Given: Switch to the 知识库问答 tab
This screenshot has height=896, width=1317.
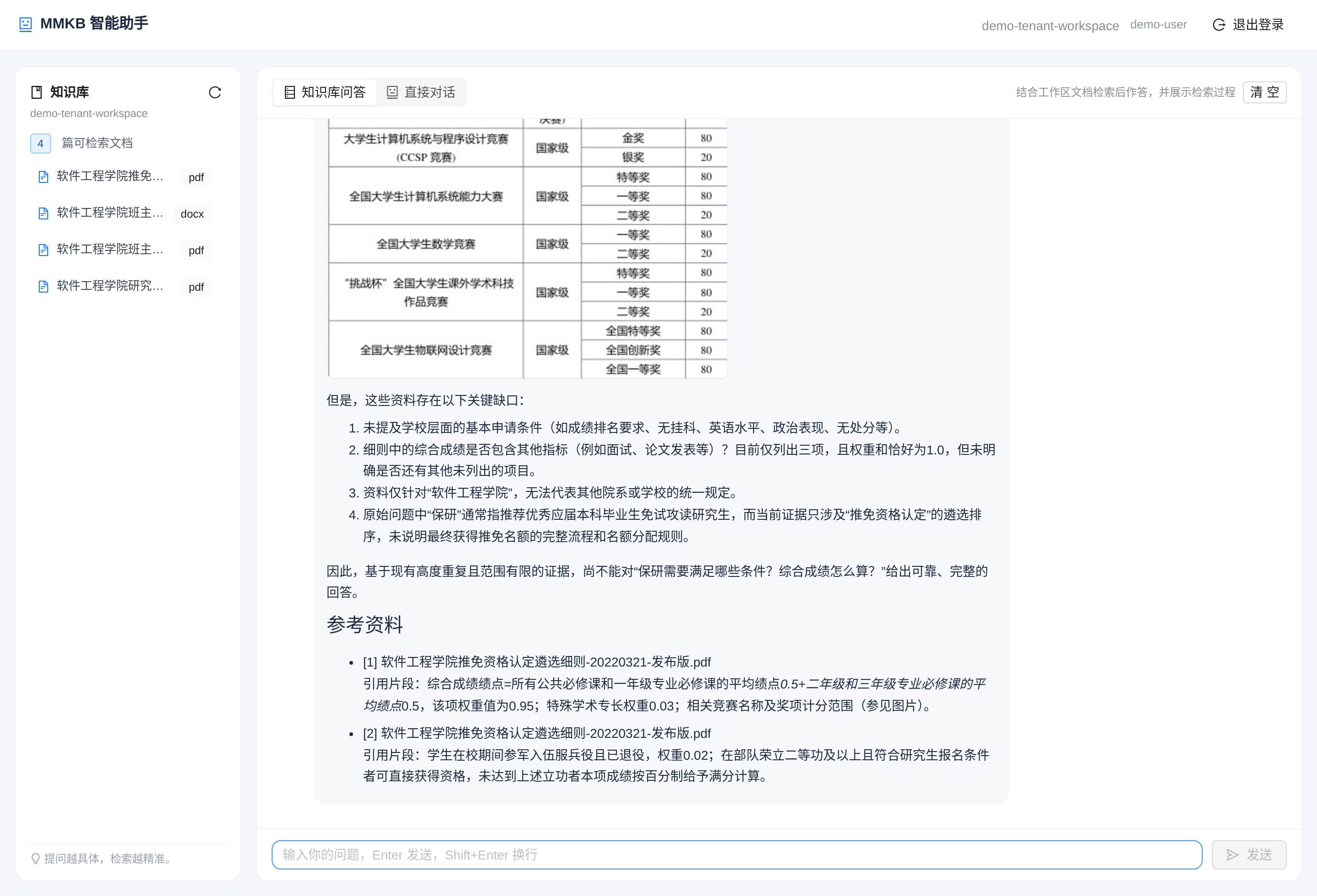Looking at the screenshot, I should click(325, 92).
